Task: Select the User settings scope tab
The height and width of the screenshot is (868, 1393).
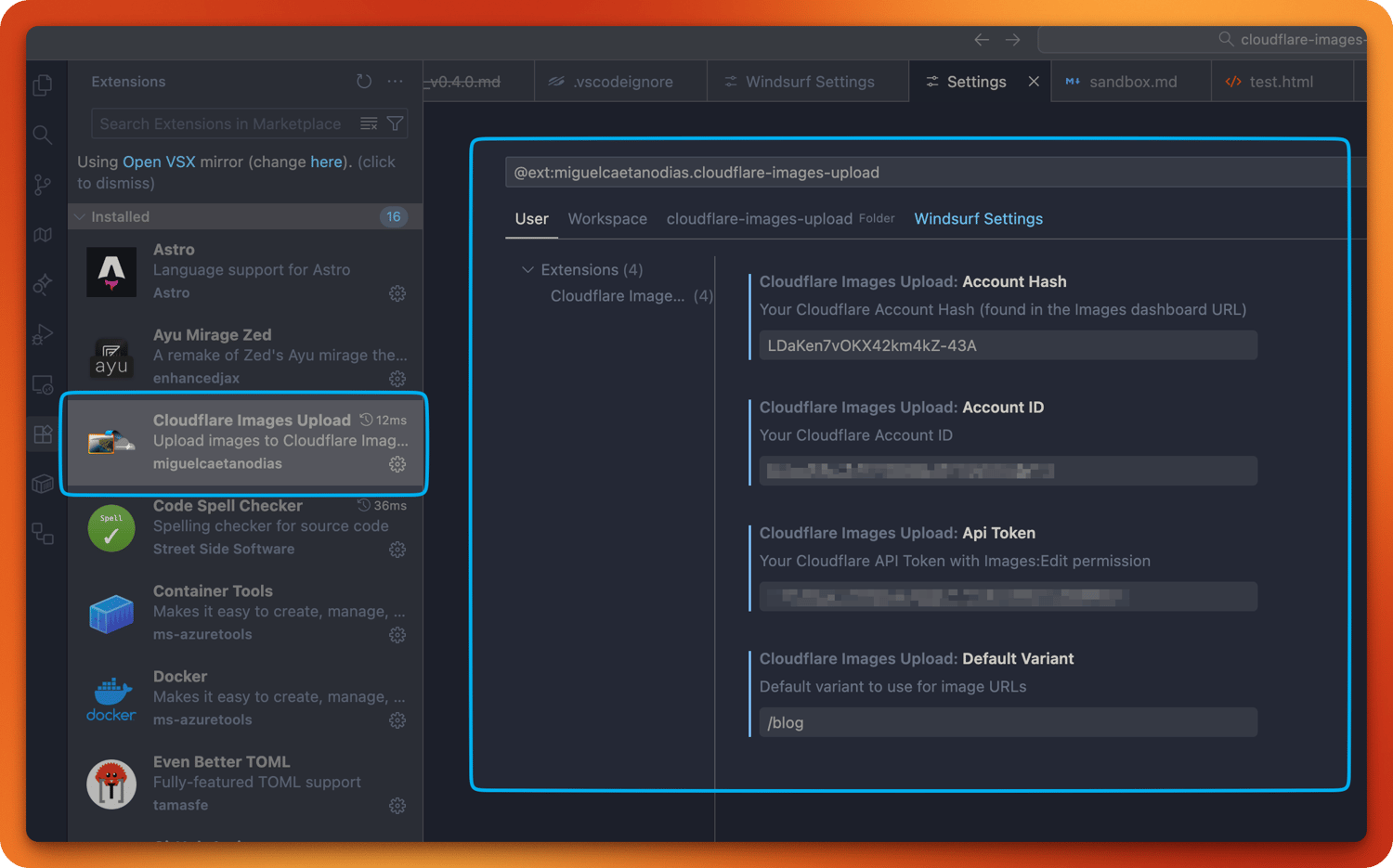Action: 532,219
